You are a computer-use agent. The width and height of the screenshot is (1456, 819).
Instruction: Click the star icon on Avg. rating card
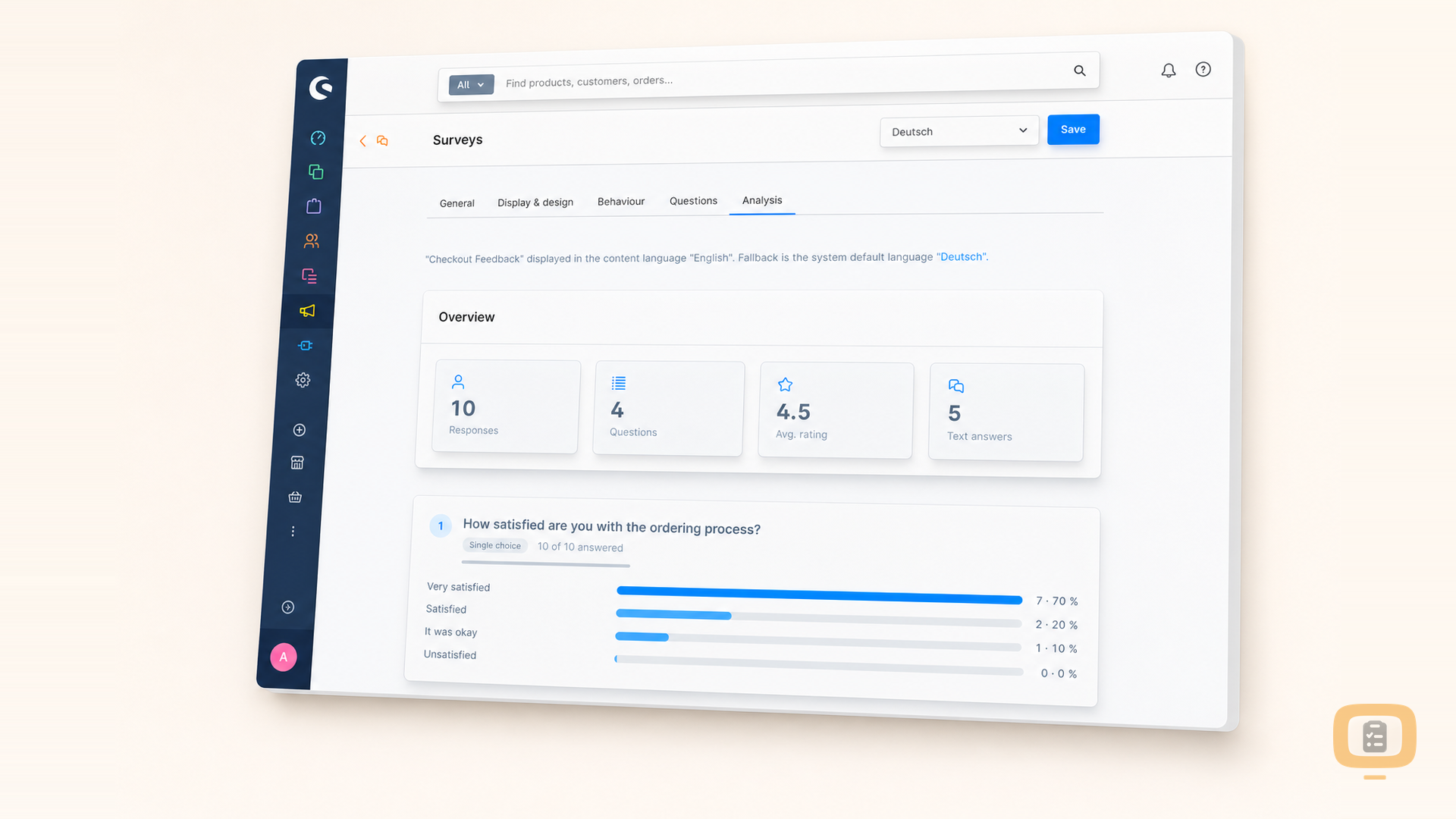pos(786,384)
